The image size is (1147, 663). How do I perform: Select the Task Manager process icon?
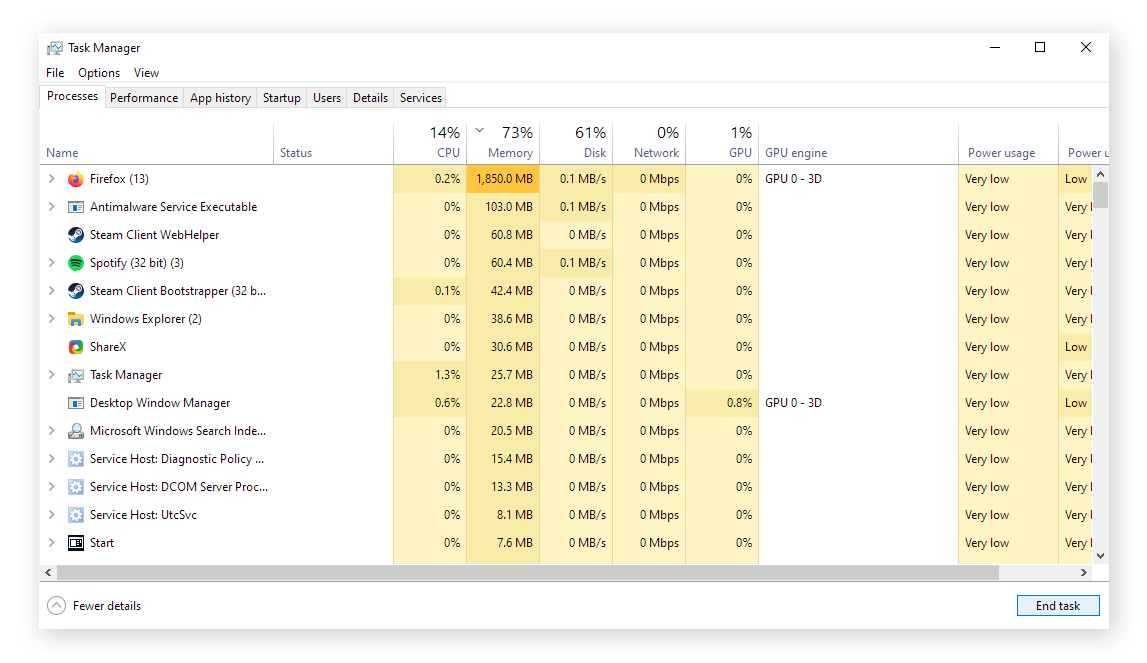pyautogui.click(x=76, y=375)
